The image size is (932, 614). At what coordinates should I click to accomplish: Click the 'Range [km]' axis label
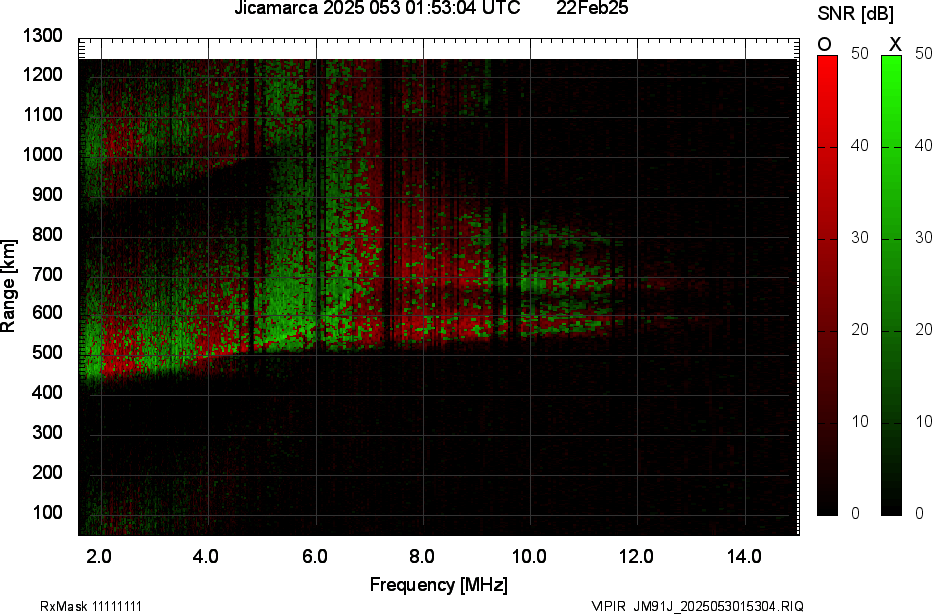point(8,286)
